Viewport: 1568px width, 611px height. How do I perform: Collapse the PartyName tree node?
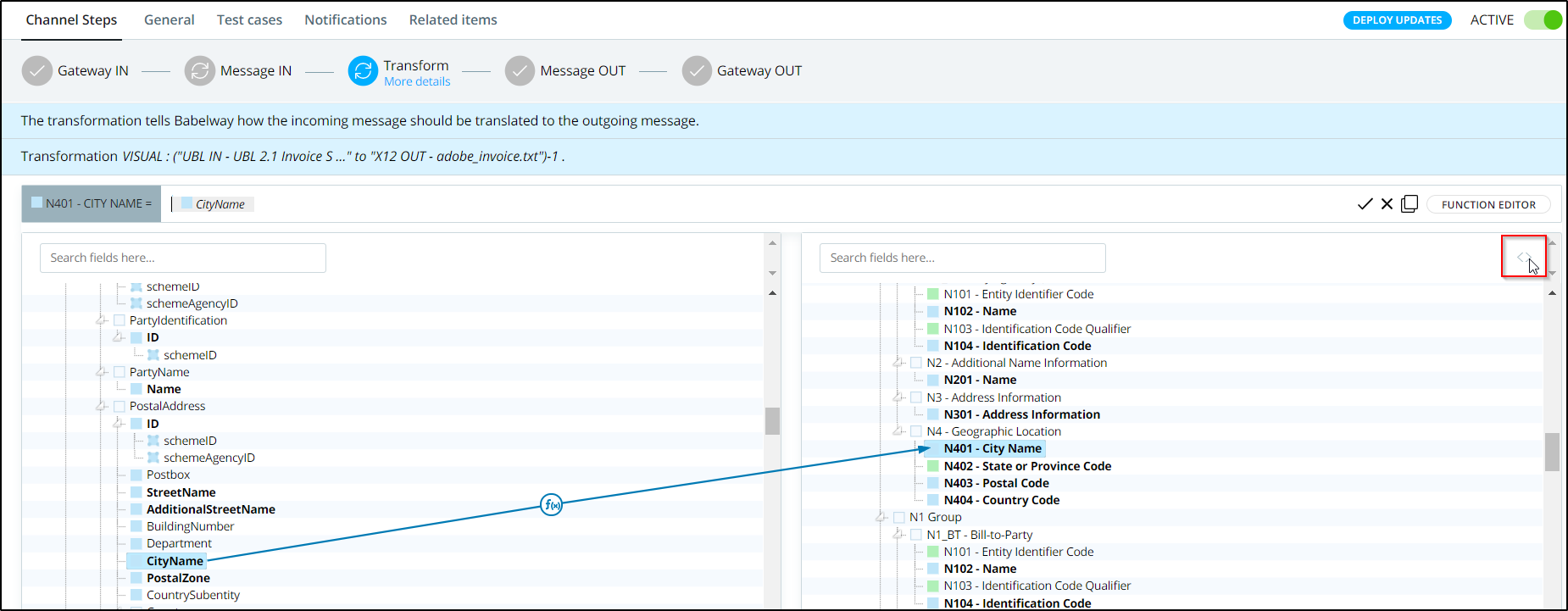tap(102, 372)
